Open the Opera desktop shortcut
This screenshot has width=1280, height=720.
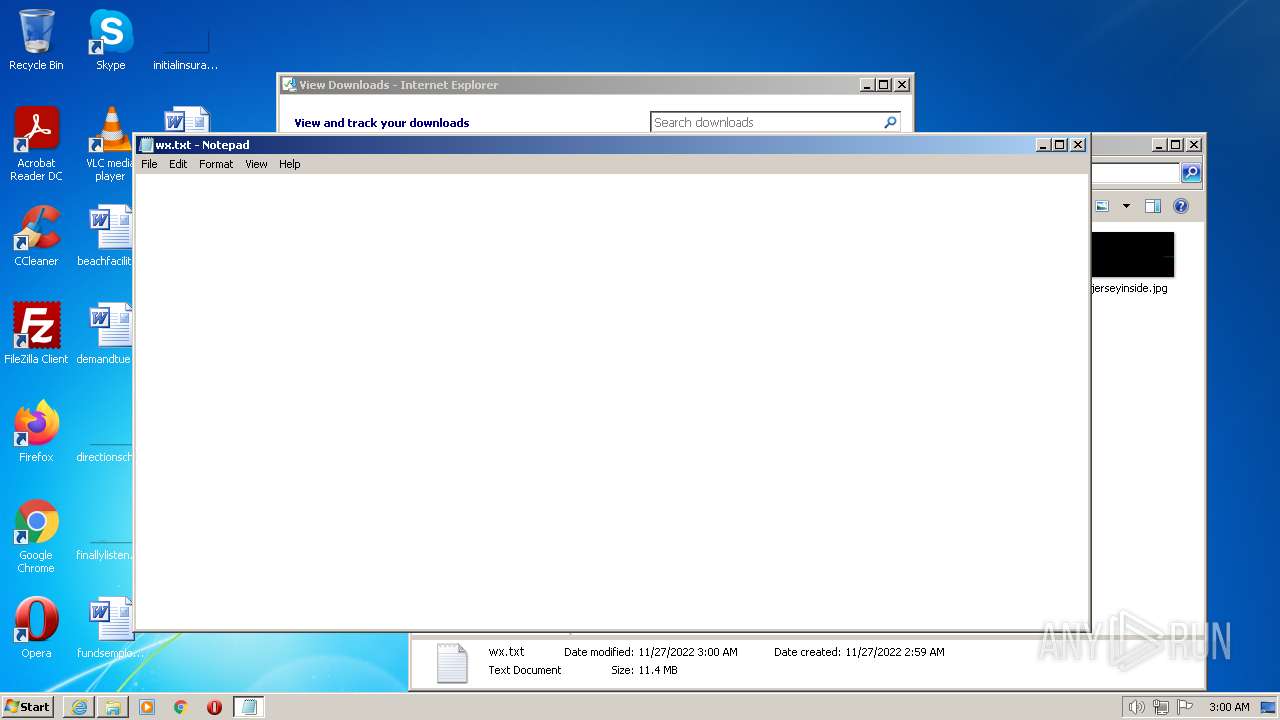(36, 627)
